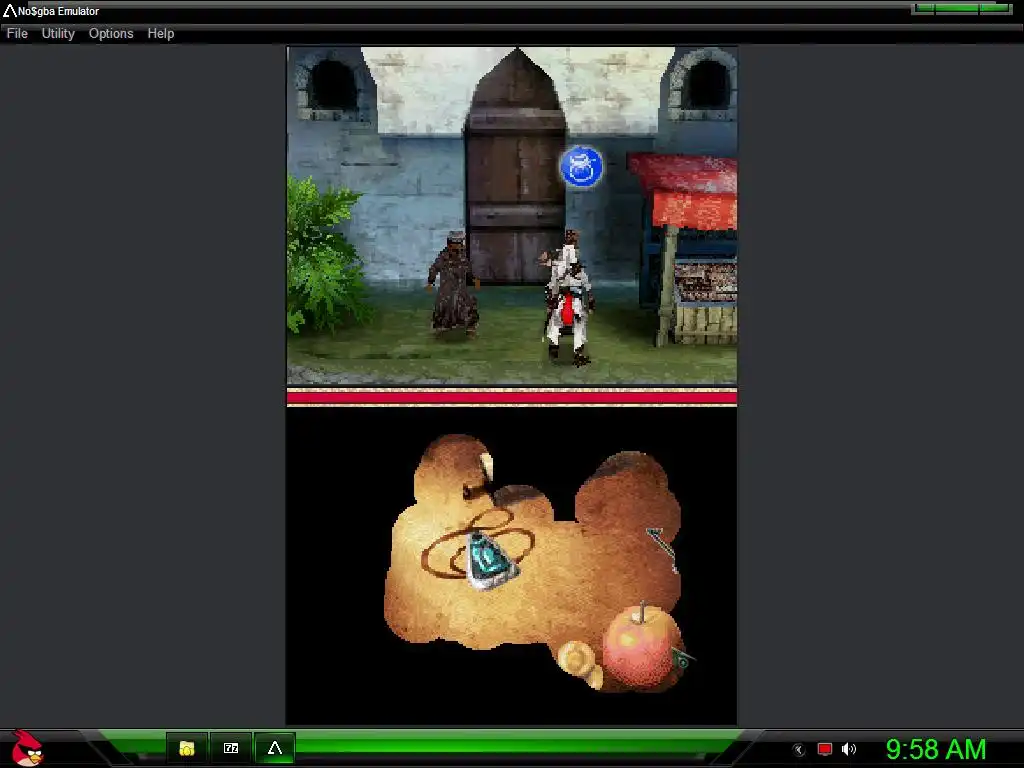Screen dimensions: 1024x768
Task: Tap the key item at parchment top
Action: pyautogui.click(x=479, y=477)
